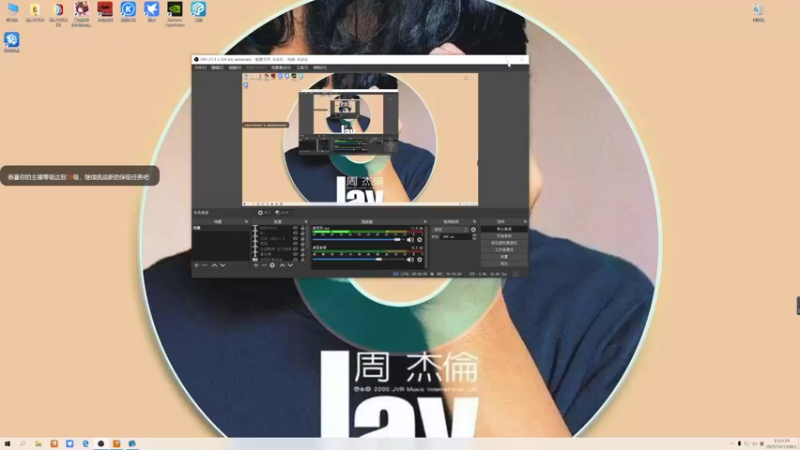
Task: Click the Stop Streaming button in Controls
Action: (504, 229)
